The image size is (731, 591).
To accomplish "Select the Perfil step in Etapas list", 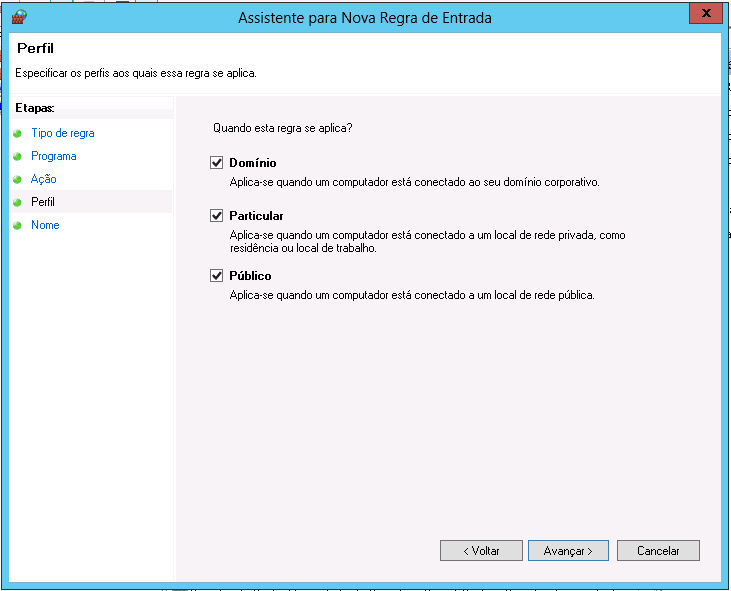I will [x=42, y=202].
